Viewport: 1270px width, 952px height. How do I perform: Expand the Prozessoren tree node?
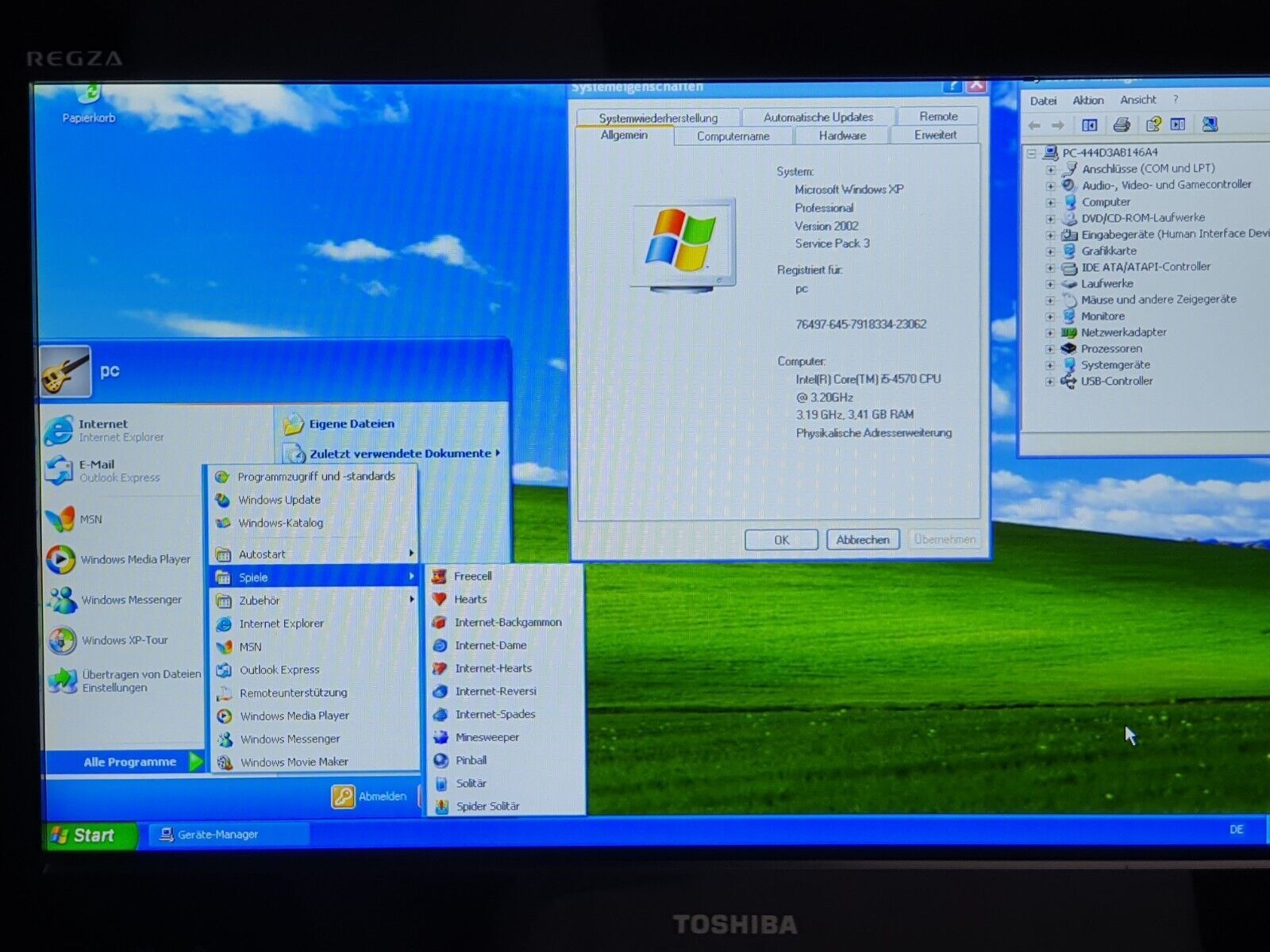[x=1050, y=349]
